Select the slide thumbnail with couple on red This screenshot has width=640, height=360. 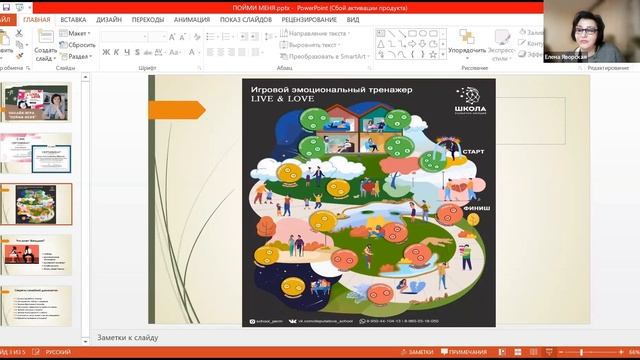(37, 255)
